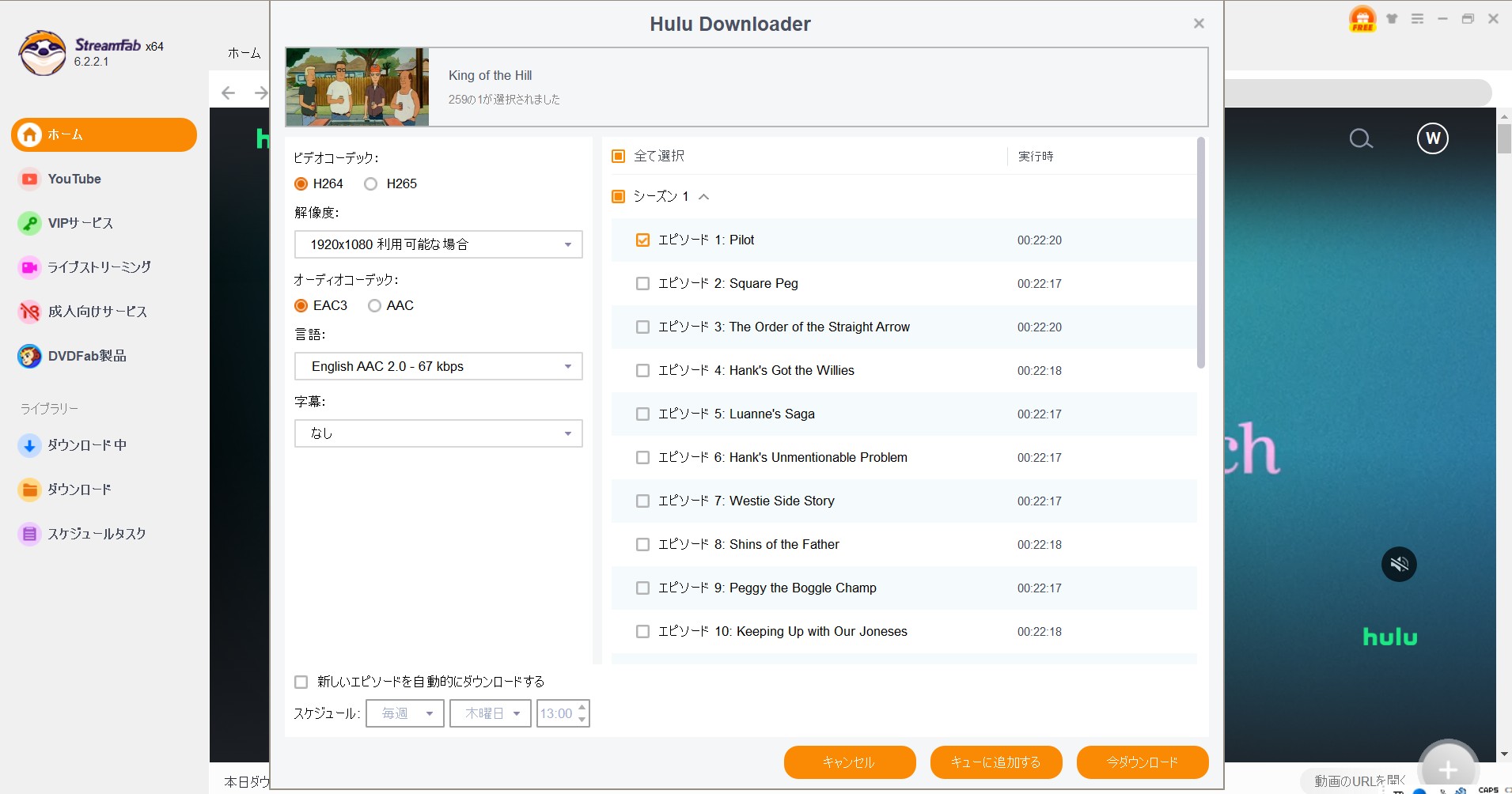This screenshot has height=794, width=1512.
Task: Check episode 9: Peggy the Boggle Champ
Action: pyautogui.click(x=642, y=588)
